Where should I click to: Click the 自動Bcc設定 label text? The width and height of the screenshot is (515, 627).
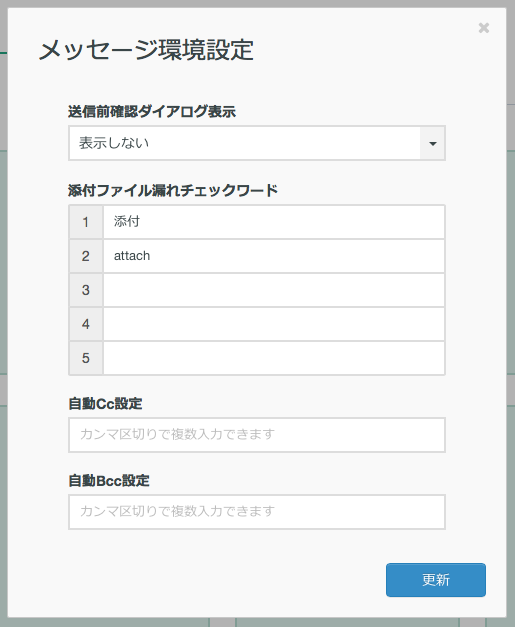pyautogui.click(x=109, y=480)
